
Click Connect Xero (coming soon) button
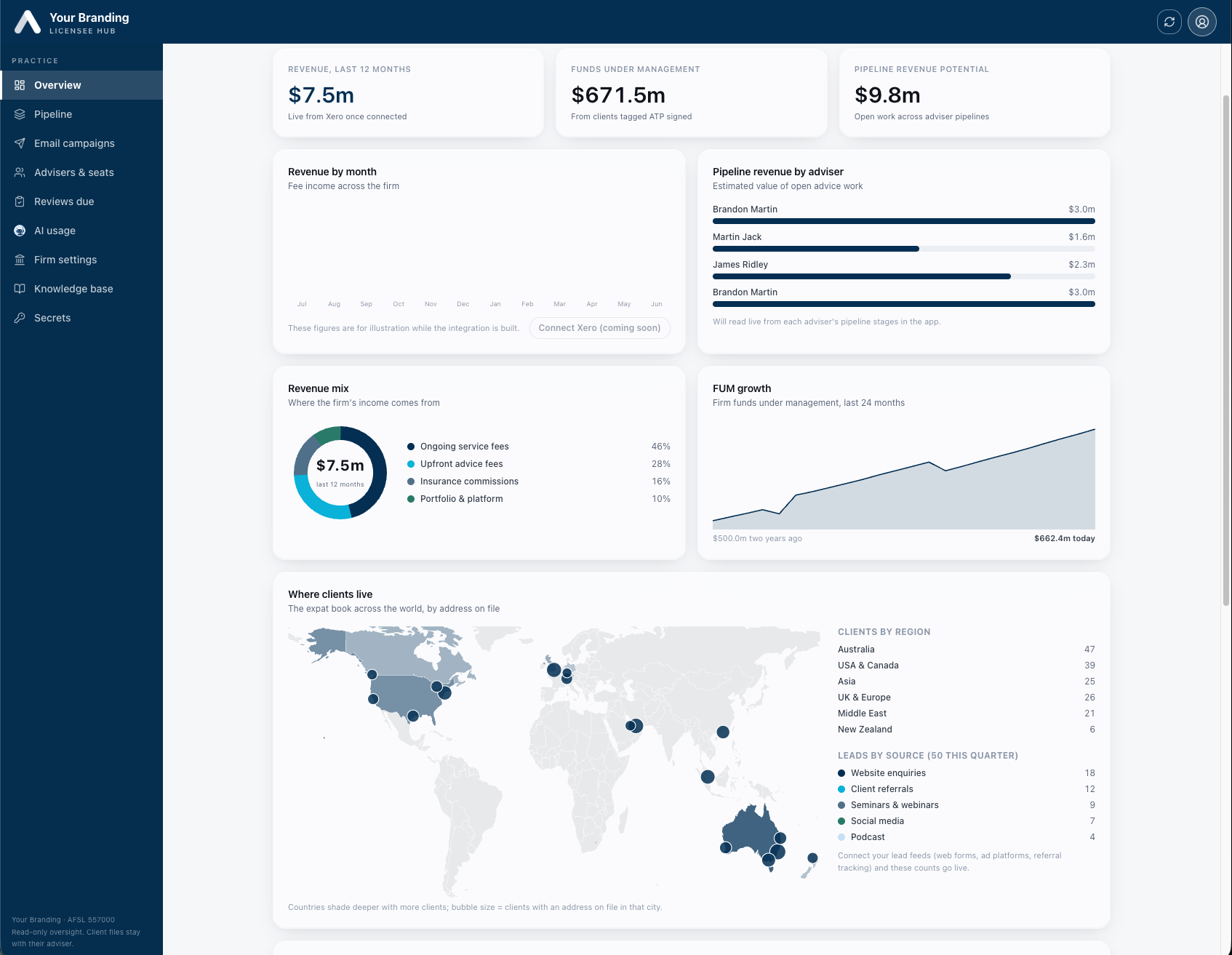coord(599,328)
